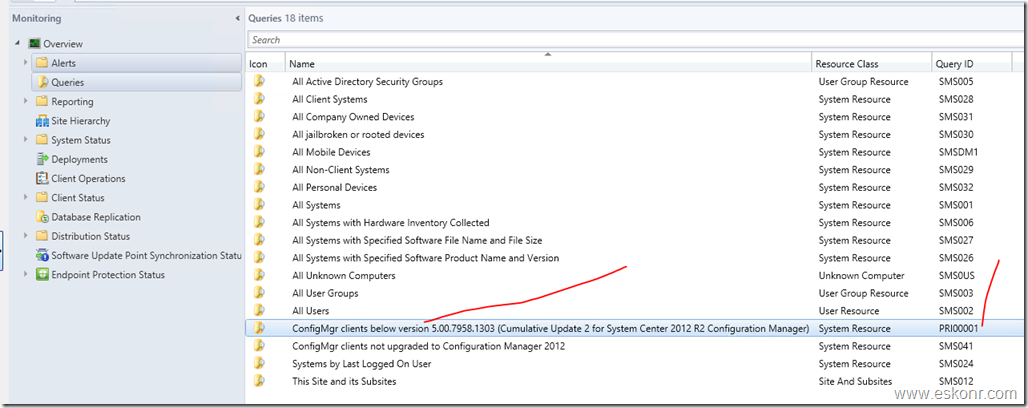Click the SMSDM1 Query ID cell
The image size is (1028, 408).
958,152
